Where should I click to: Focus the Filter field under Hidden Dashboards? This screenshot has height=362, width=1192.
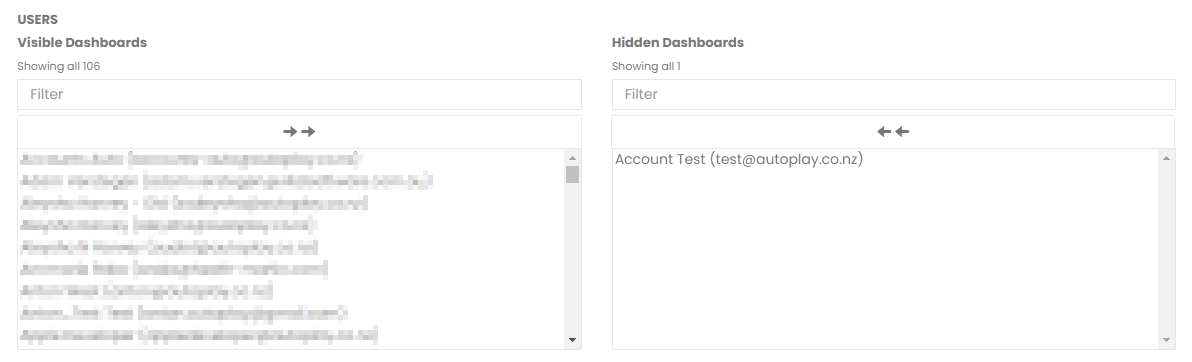coord(893,94)
